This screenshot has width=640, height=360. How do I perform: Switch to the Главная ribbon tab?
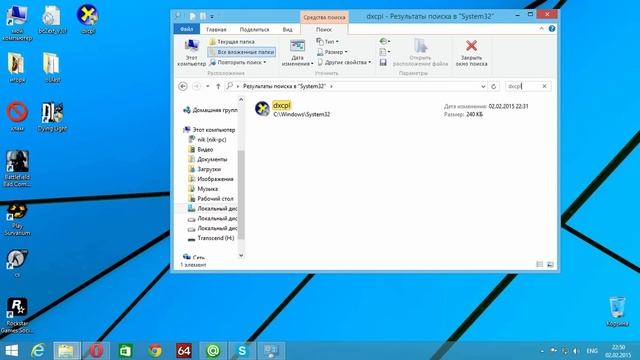216,29
